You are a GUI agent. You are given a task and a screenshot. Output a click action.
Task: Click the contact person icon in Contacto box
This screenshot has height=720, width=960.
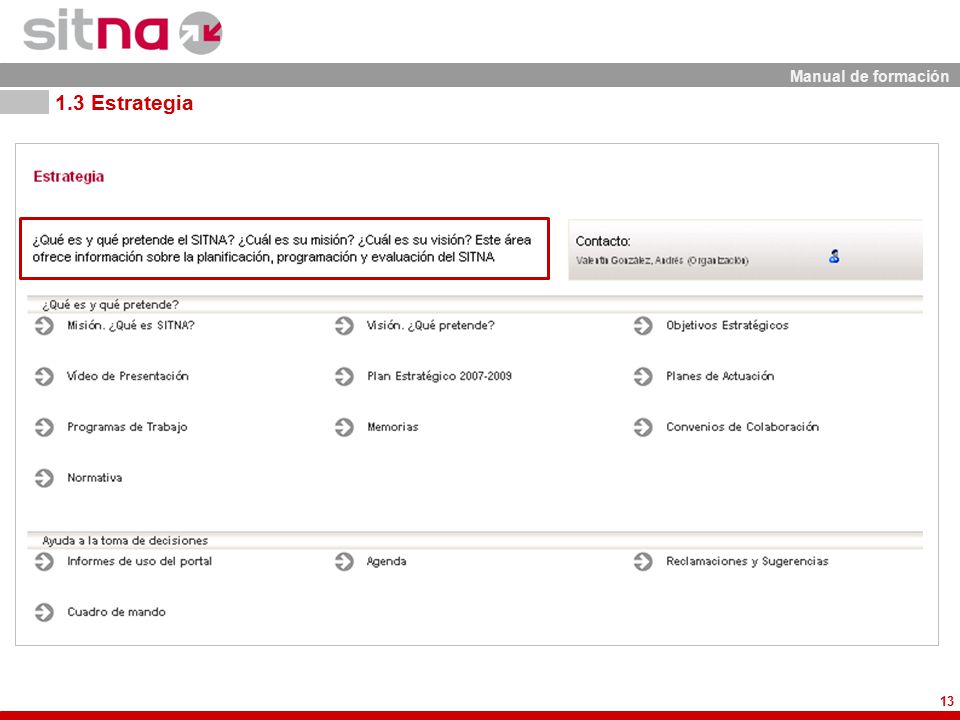pos(834,257)
